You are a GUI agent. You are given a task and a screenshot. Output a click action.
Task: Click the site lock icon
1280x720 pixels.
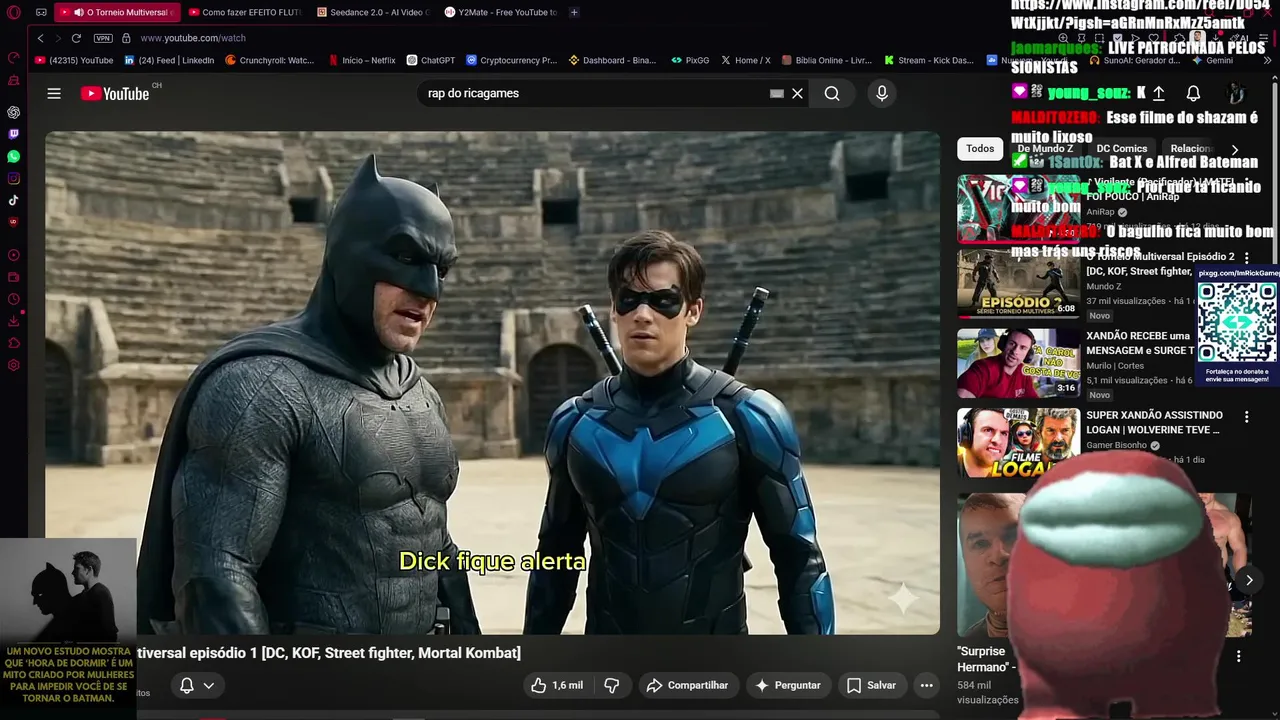point(126,38)
